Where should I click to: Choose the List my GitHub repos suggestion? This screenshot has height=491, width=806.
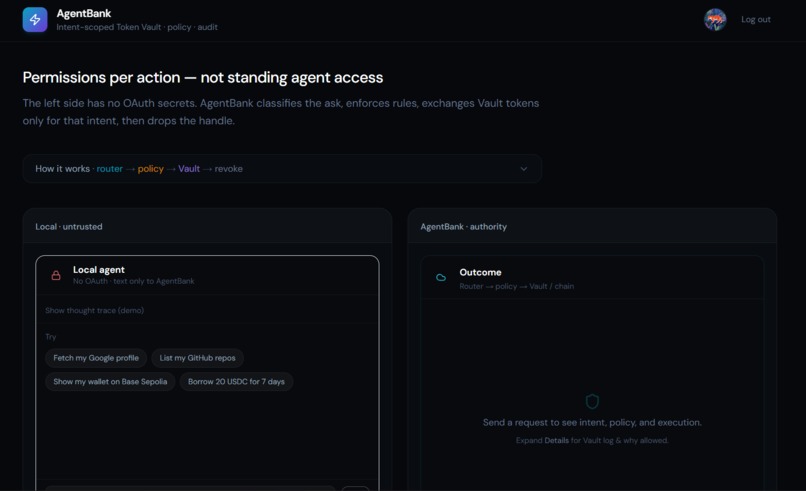click(197, 358)
